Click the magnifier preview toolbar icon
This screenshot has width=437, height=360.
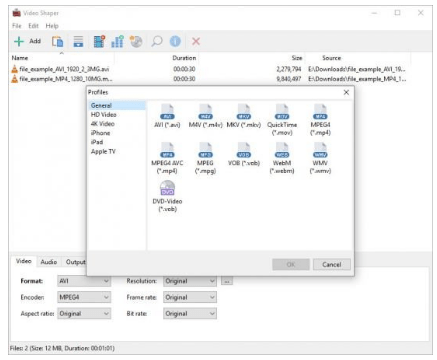point(157,41)
